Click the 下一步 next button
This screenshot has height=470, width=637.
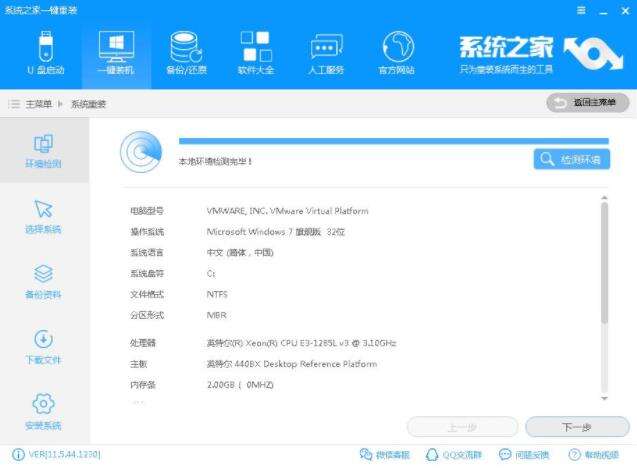point(577,427)
